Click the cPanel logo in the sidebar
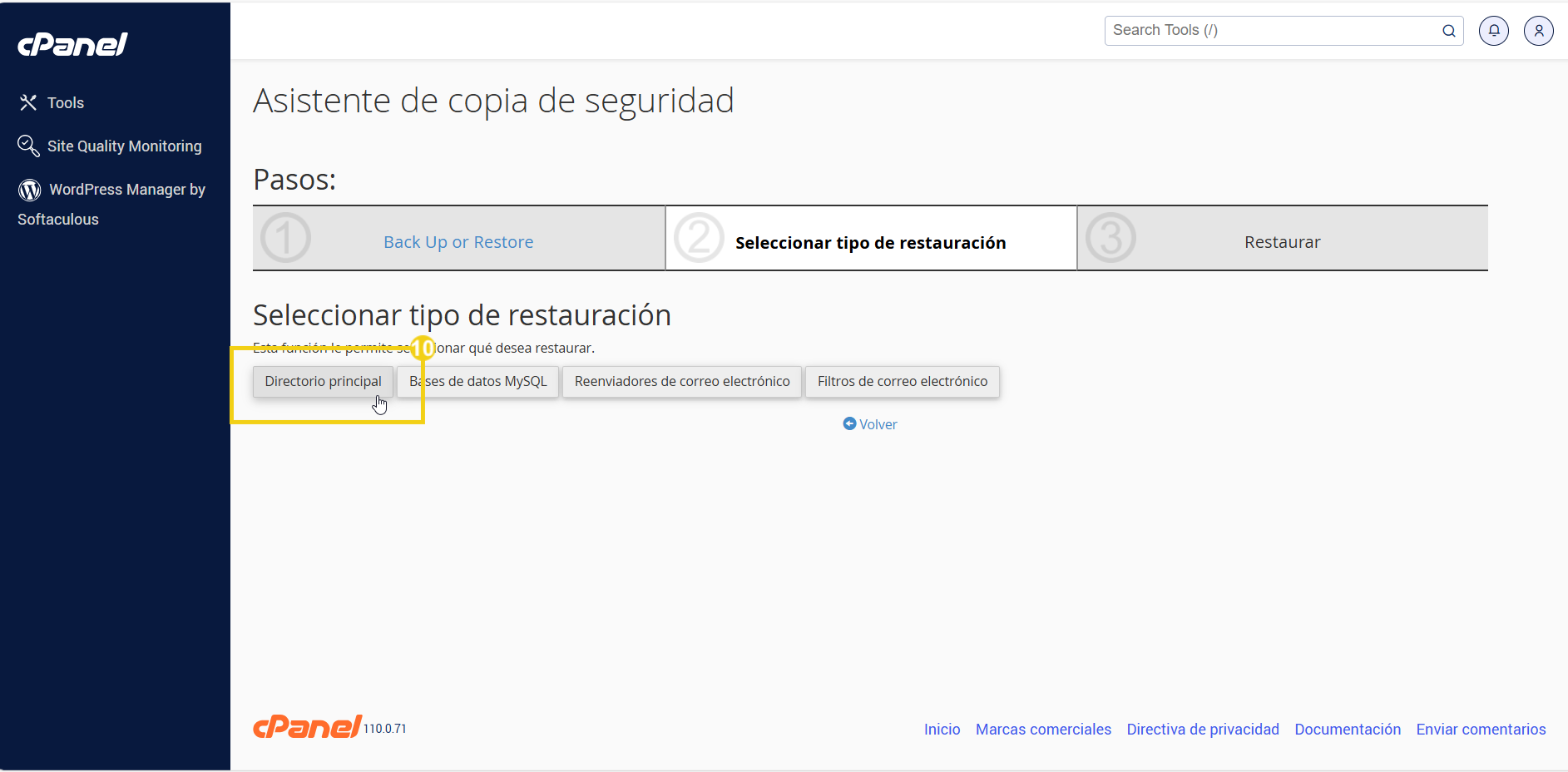Screen dimensions: 1568x772 pyautogui.click(x=72, y=44)
